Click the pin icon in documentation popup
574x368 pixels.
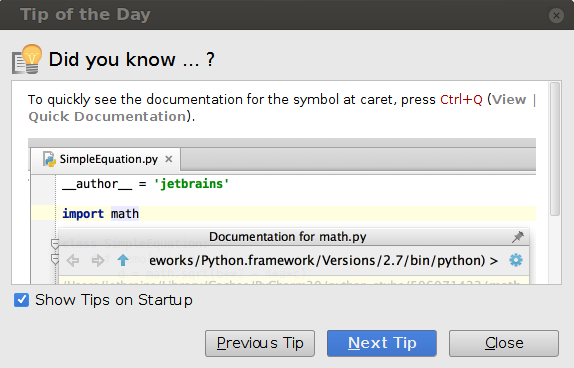[x=518, y=237]
